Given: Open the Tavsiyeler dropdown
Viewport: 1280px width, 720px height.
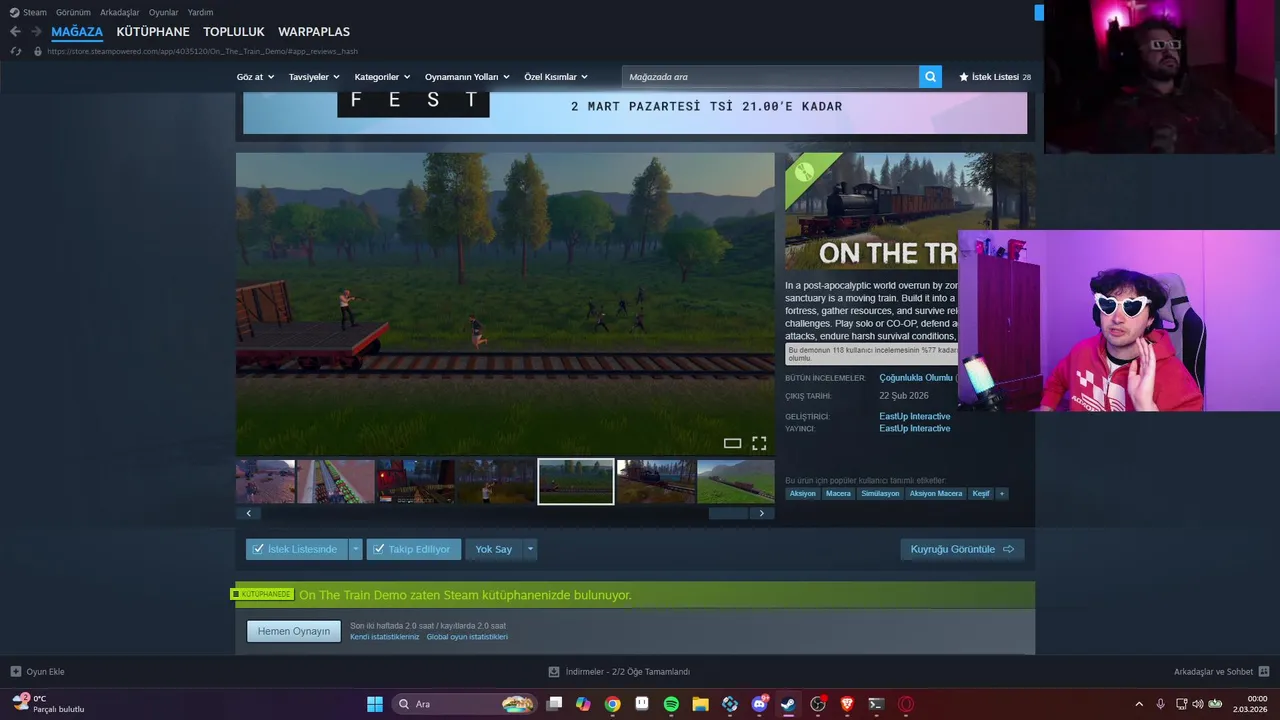Looking at the screenshot, I should pos(314,77).
